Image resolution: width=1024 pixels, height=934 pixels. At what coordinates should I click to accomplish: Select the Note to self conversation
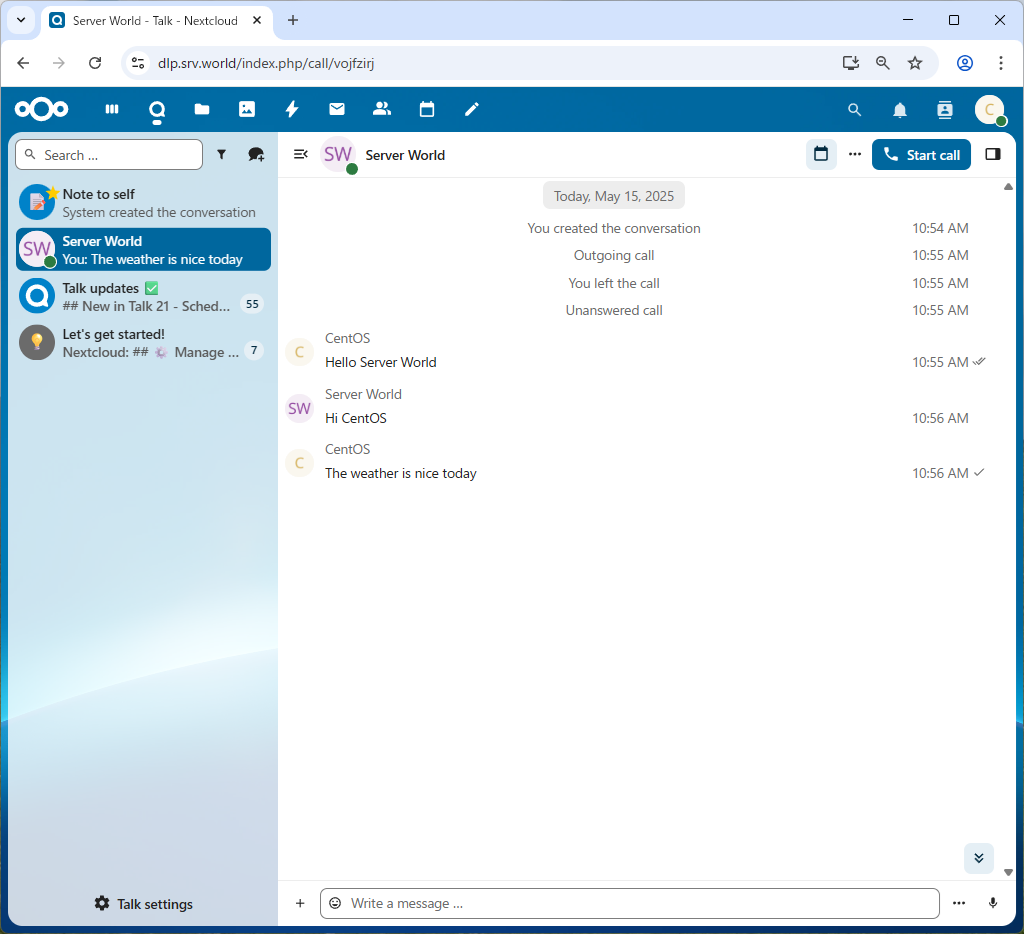[143, 203]
